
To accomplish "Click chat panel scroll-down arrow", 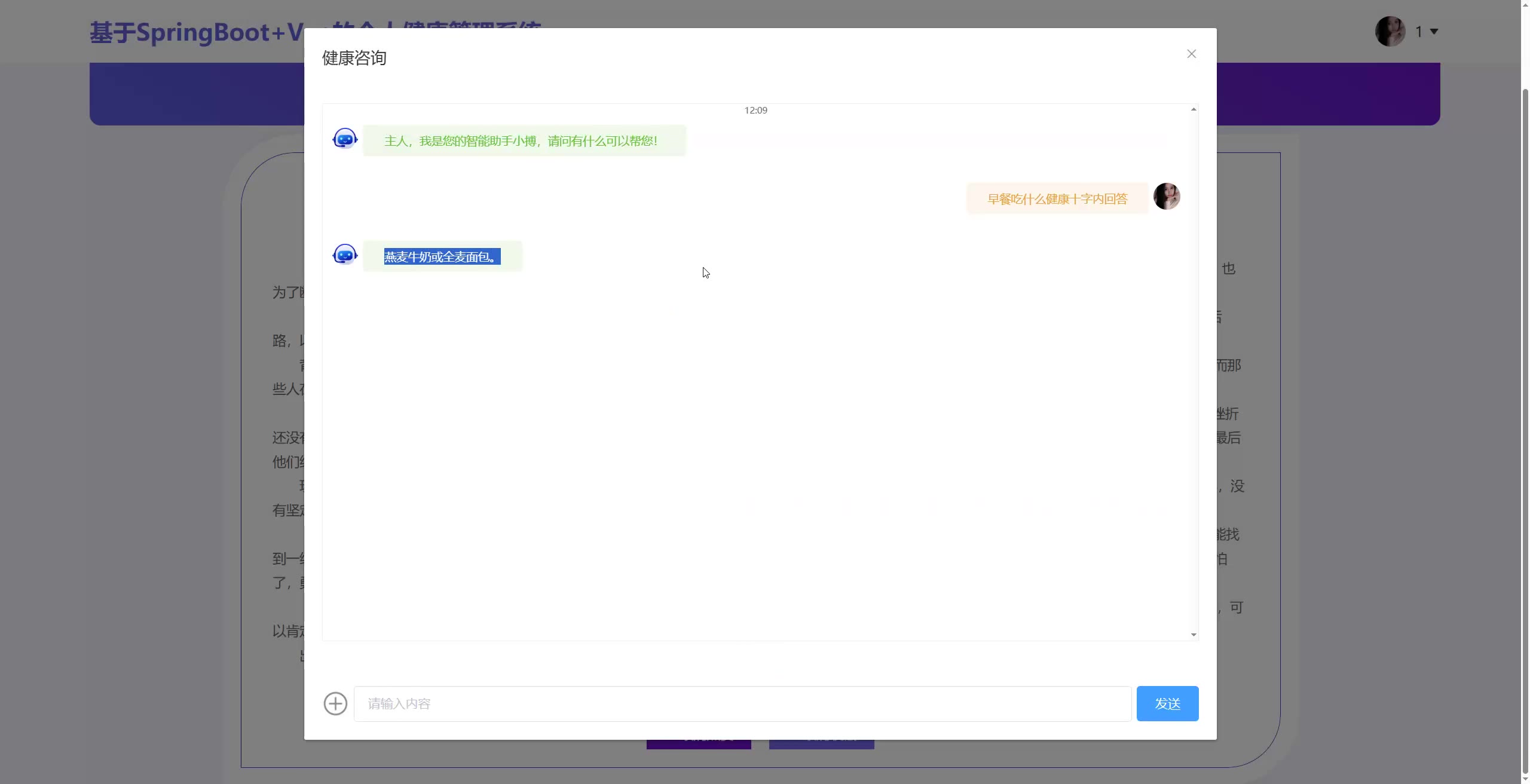I will click(1194, 635).
